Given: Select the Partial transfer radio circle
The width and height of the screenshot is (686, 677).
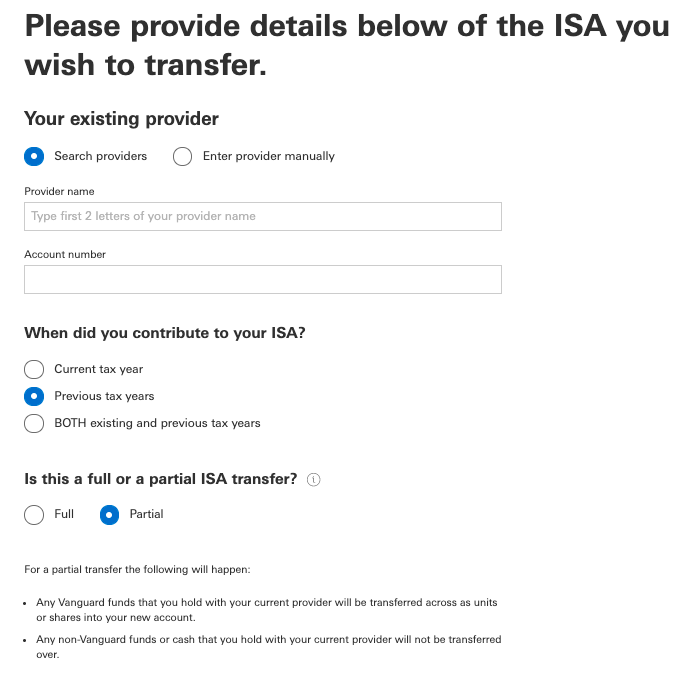Looking at the screenshot, I should pyautogui.click(x=110, y=514).
